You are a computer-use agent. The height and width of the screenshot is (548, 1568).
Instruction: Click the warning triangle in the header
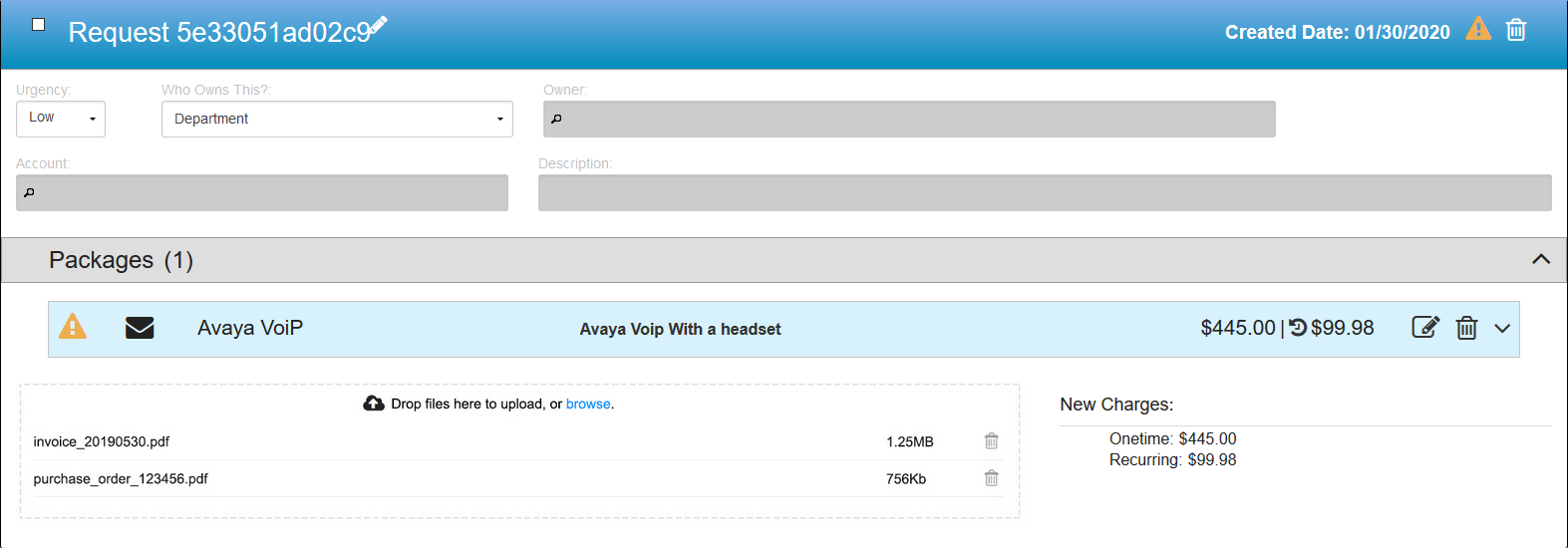click(1478, 29)
